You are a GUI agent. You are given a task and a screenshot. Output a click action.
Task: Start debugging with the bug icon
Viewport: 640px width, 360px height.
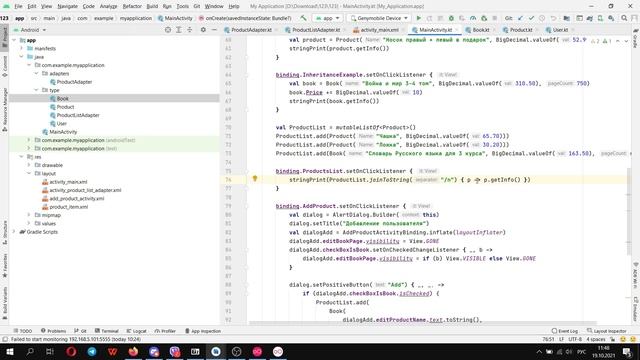coord(451,18)
